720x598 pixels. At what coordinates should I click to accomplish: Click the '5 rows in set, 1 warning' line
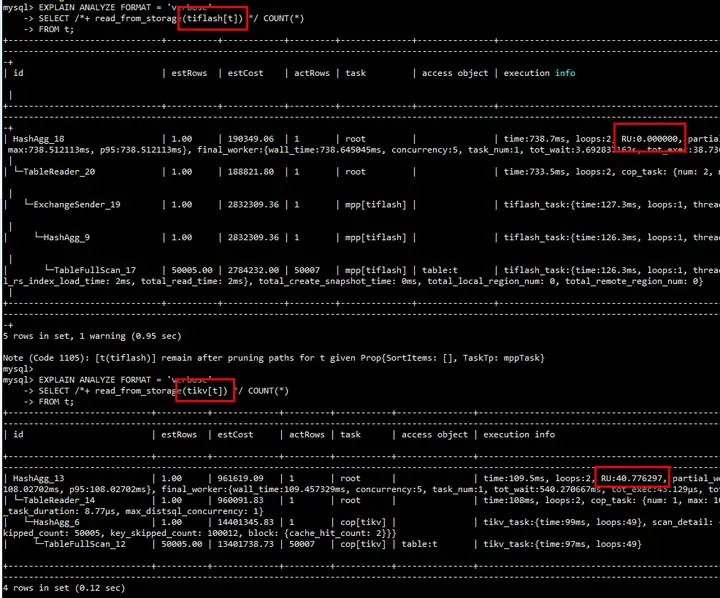click(x=92, y=336)
